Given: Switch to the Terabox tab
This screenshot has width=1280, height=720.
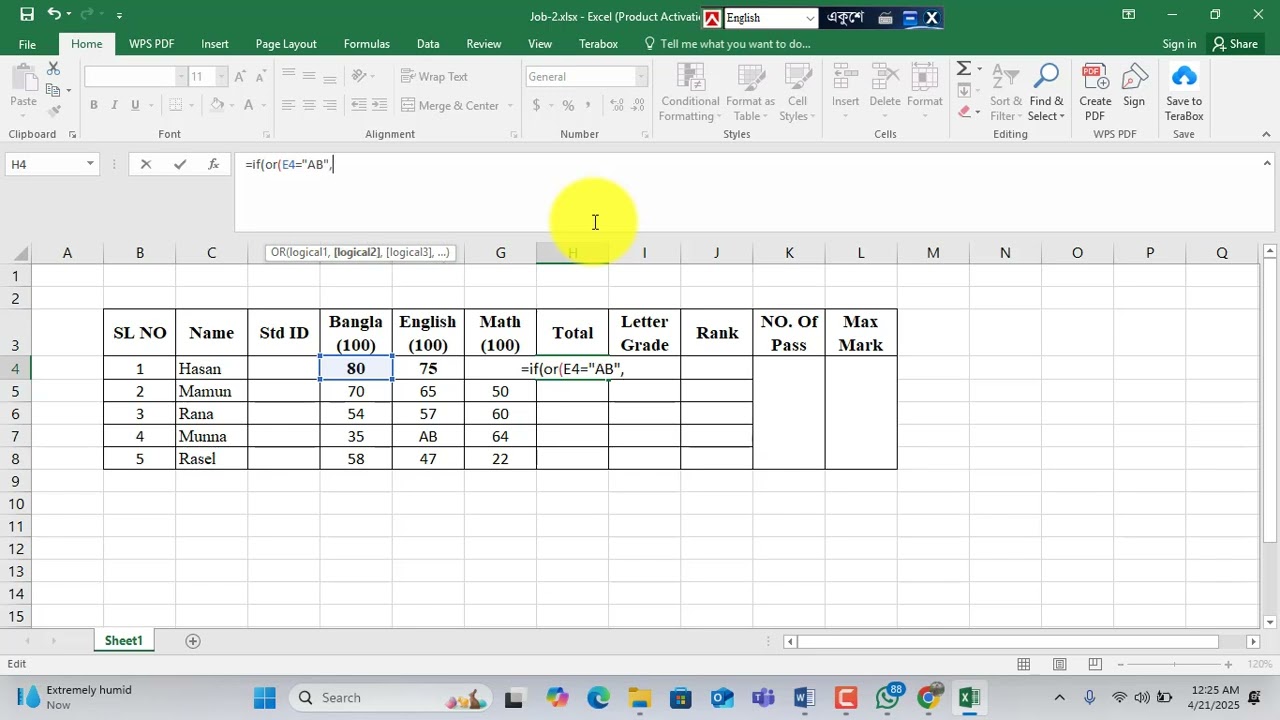Looking at the screenshot, I should click(598, 44).
